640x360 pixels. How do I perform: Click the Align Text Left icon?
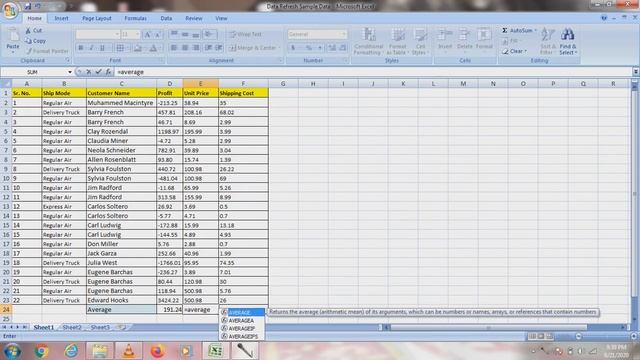click(174, 48)
